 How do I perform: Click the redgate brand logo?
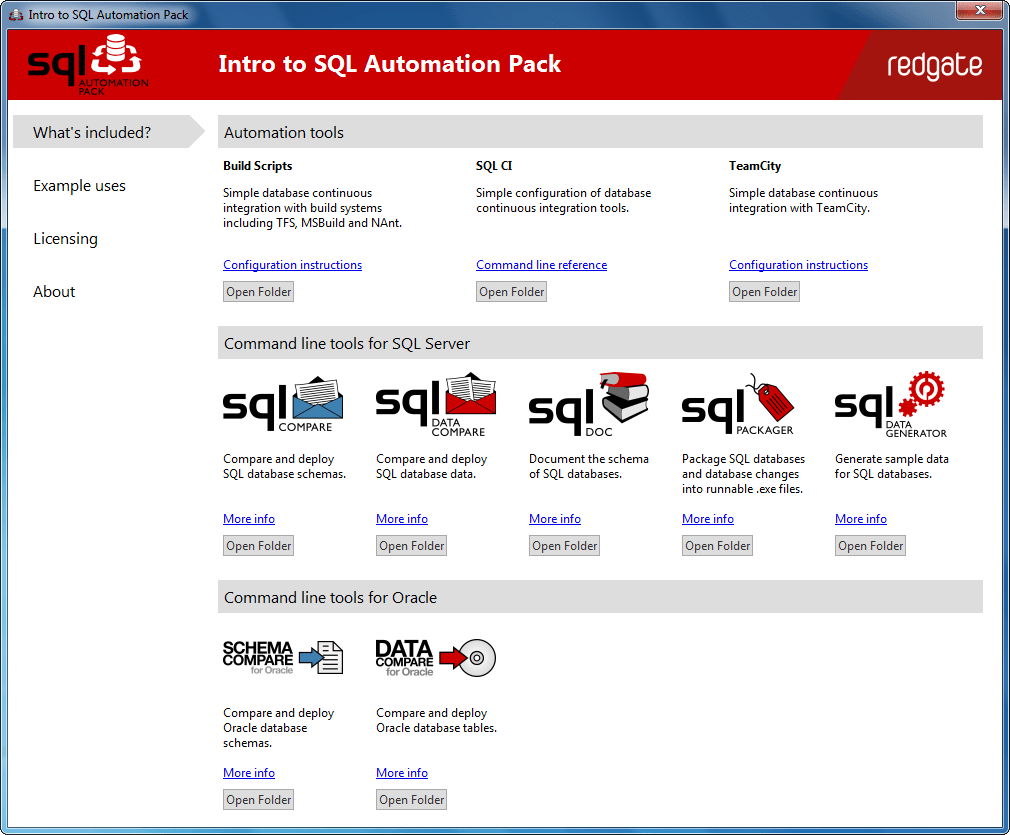pyautogui.click(x=935, y=66)
